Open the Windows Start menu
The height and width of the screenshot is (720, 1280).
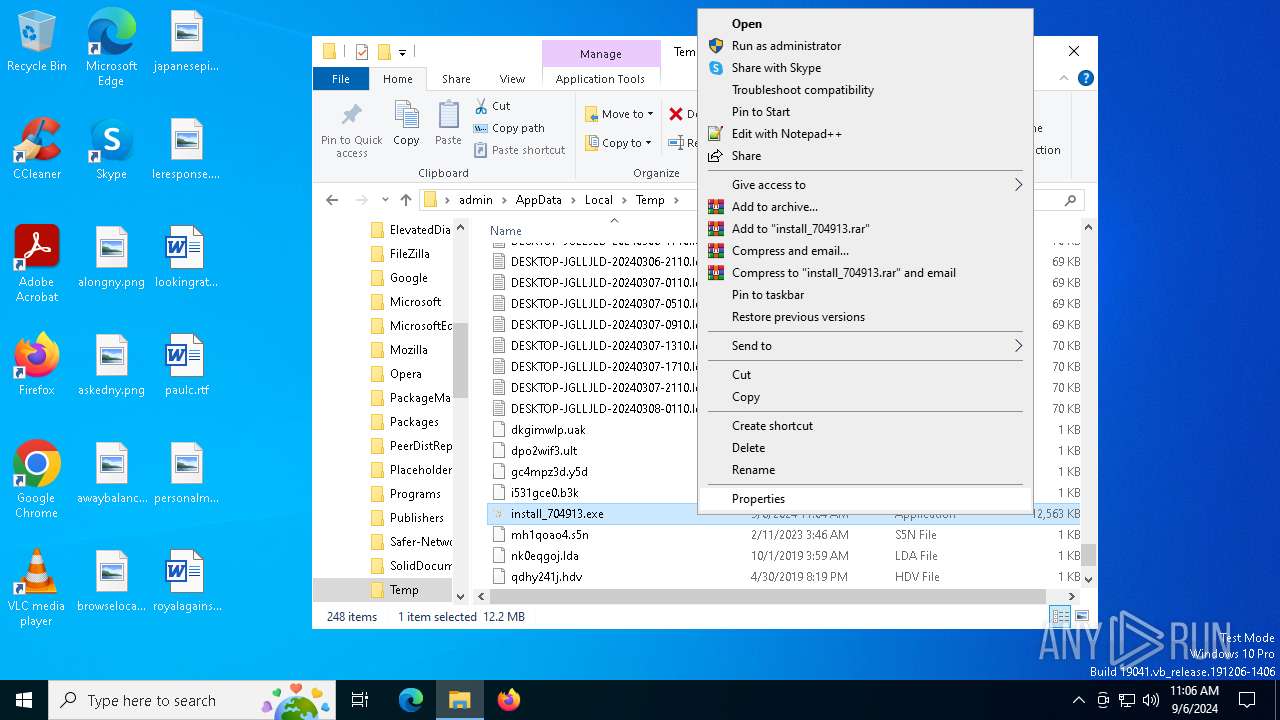(x=24, y=700)
